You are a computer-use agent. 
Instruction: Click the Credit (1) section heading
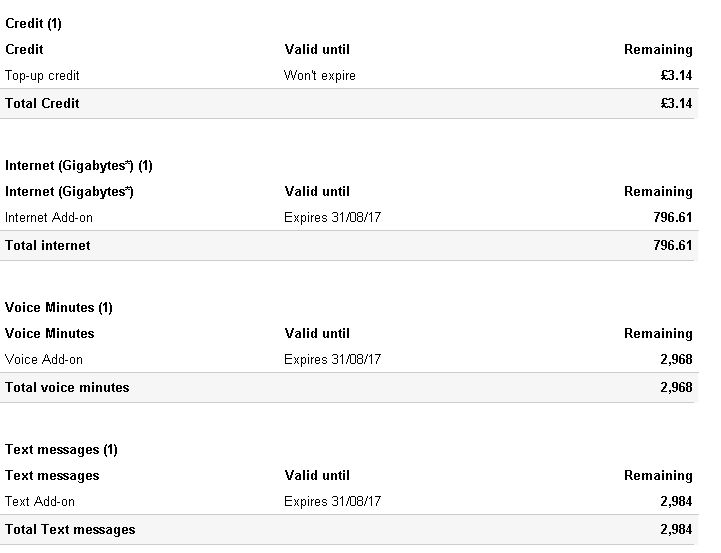[33, 23]
